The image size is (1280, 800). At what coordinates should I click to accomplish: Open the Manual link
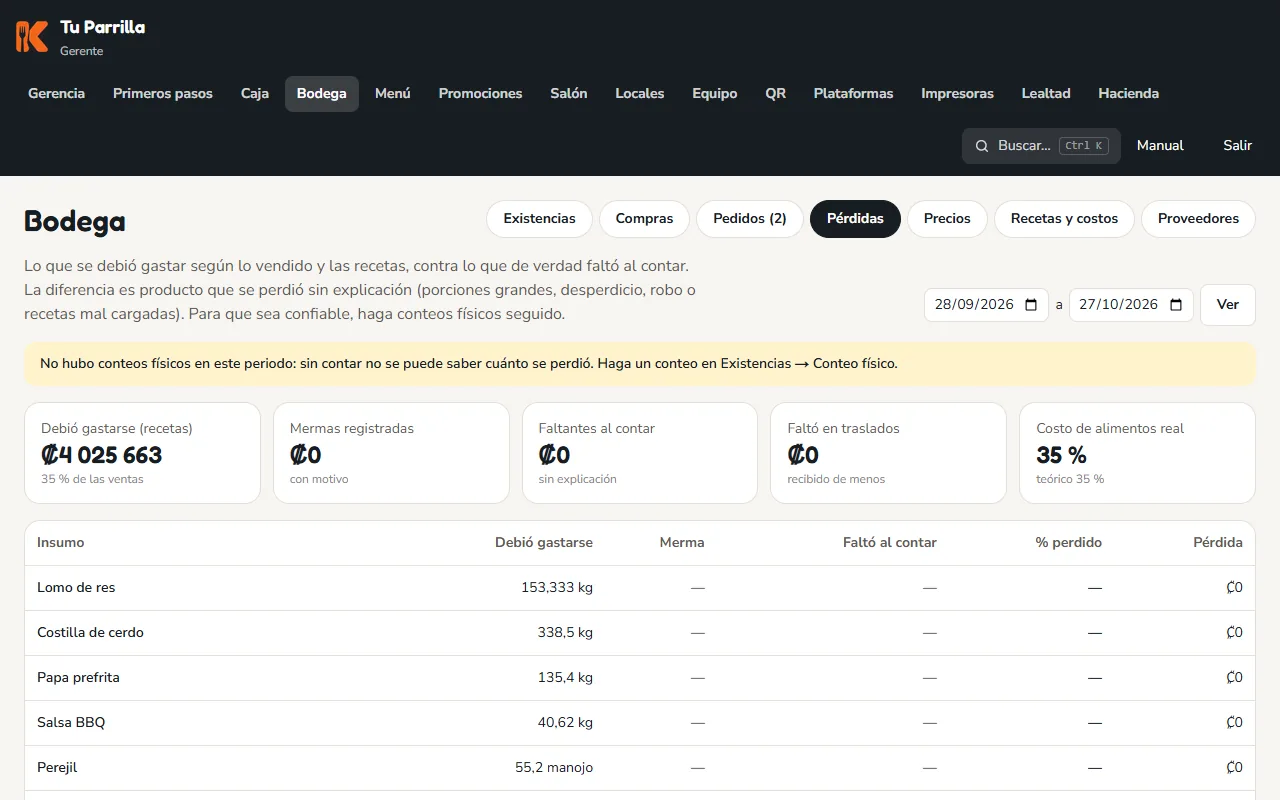coord(1160,146)
